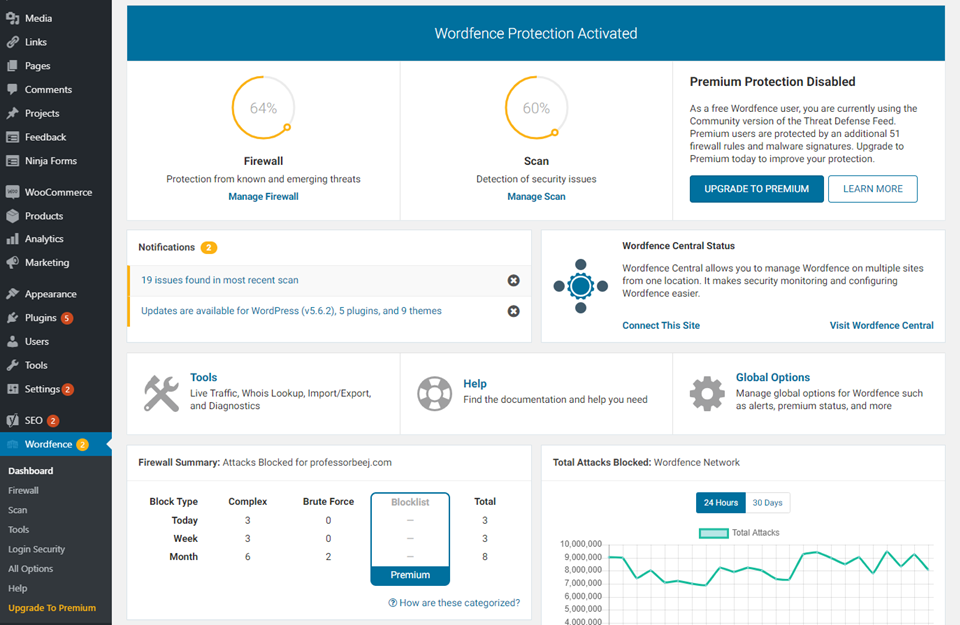Switch chart to 30 Days

tap(767, 502)
